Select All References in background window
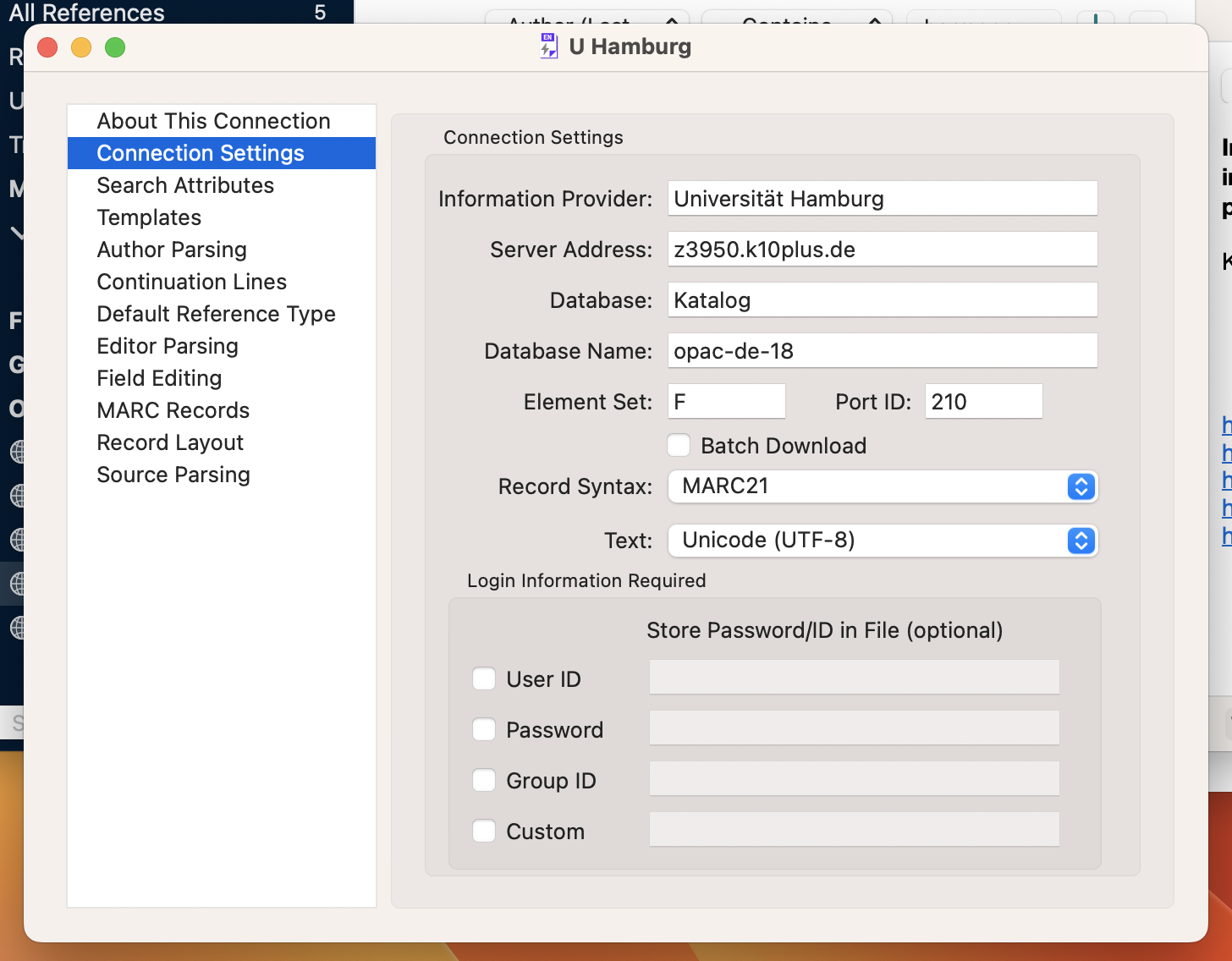This screenshot has width=1232, height=961. coord(87,12)
